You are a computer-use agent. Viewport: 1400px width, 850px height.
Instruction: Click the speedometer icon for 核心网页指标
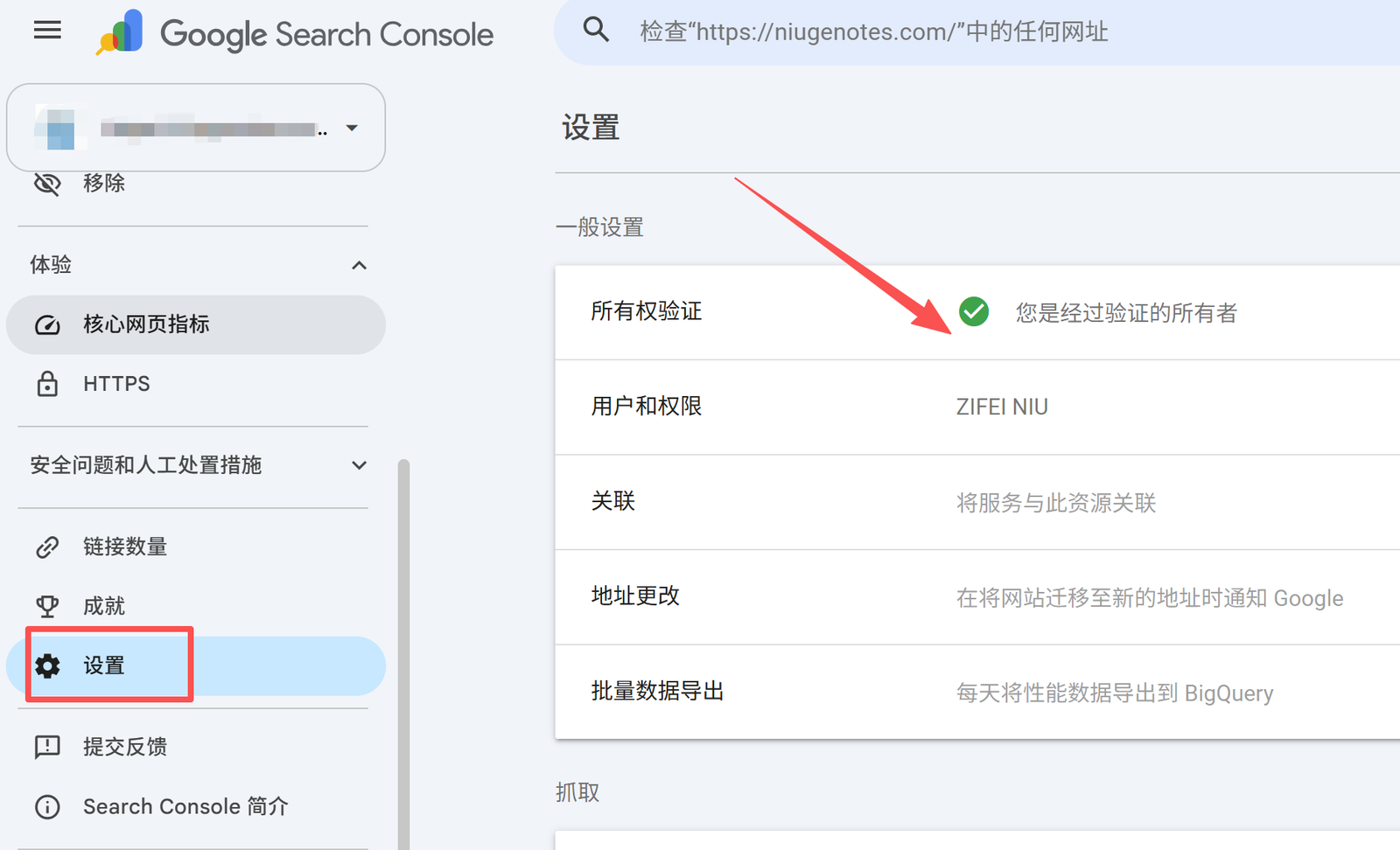tap(47, 325)
